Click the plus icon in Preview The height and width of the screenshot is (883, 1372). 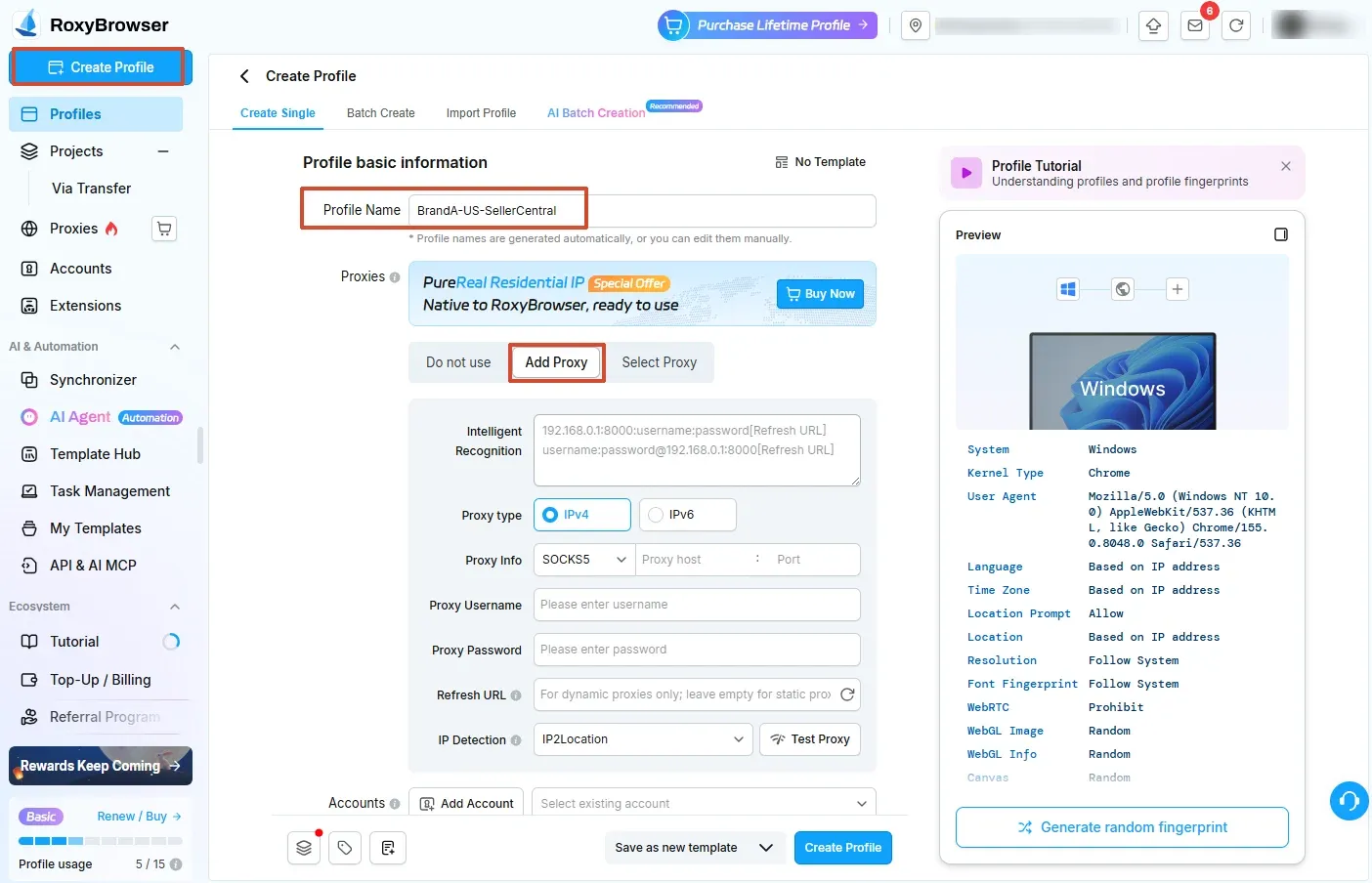click(x=1178, y=289)
